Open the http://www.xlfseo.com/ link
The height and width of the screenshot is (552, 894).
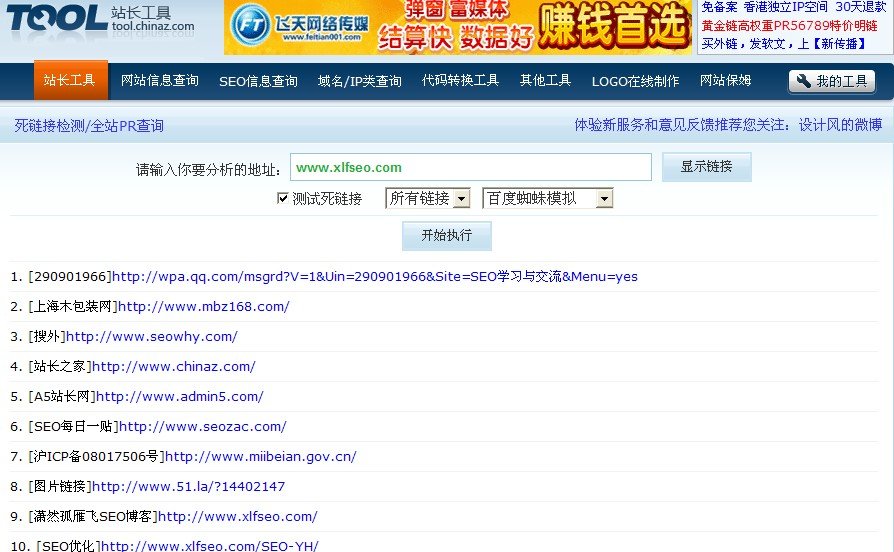point(237,517)
